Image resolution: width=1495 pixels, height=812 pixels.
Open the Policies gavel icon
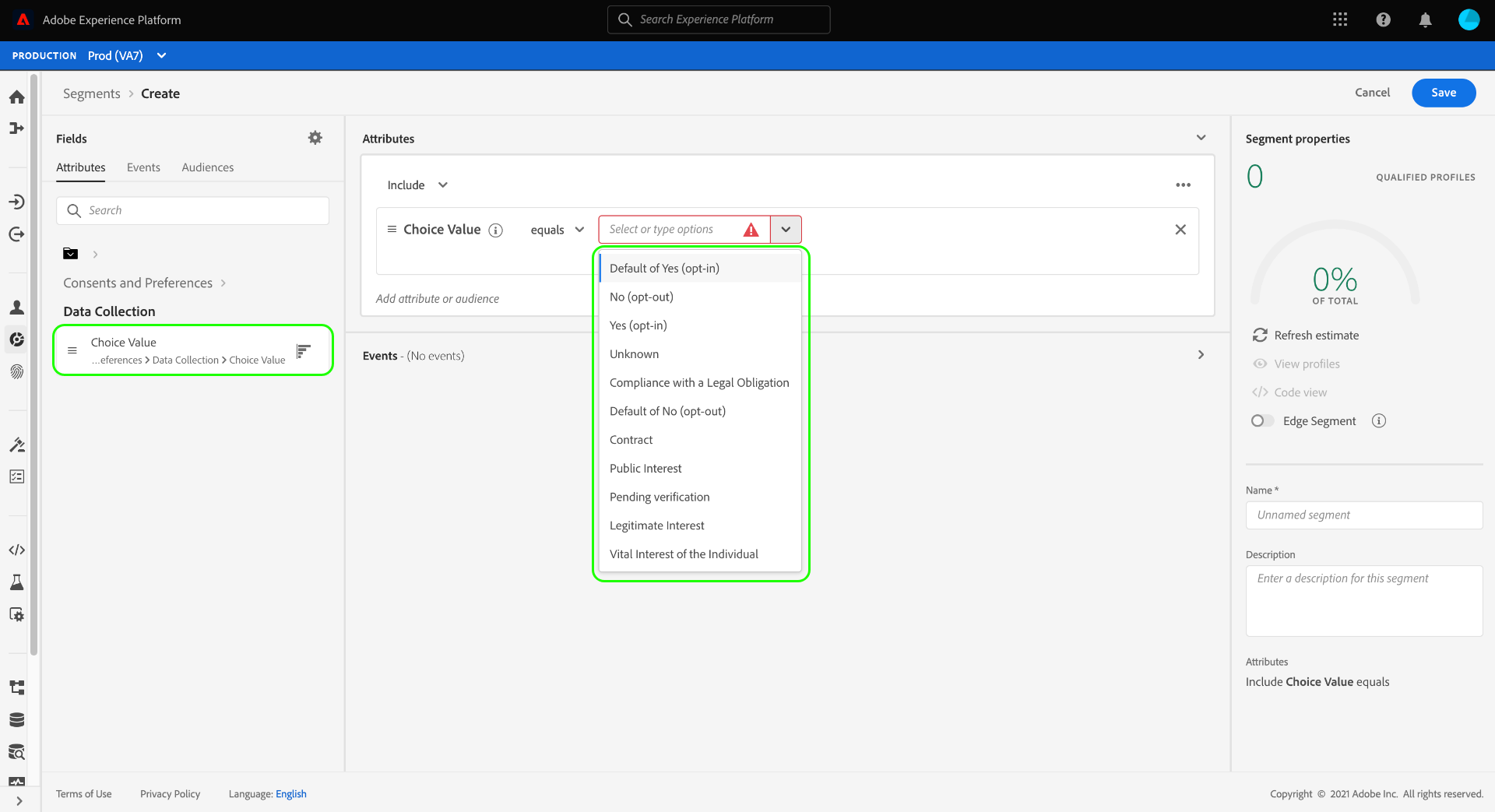16,445
